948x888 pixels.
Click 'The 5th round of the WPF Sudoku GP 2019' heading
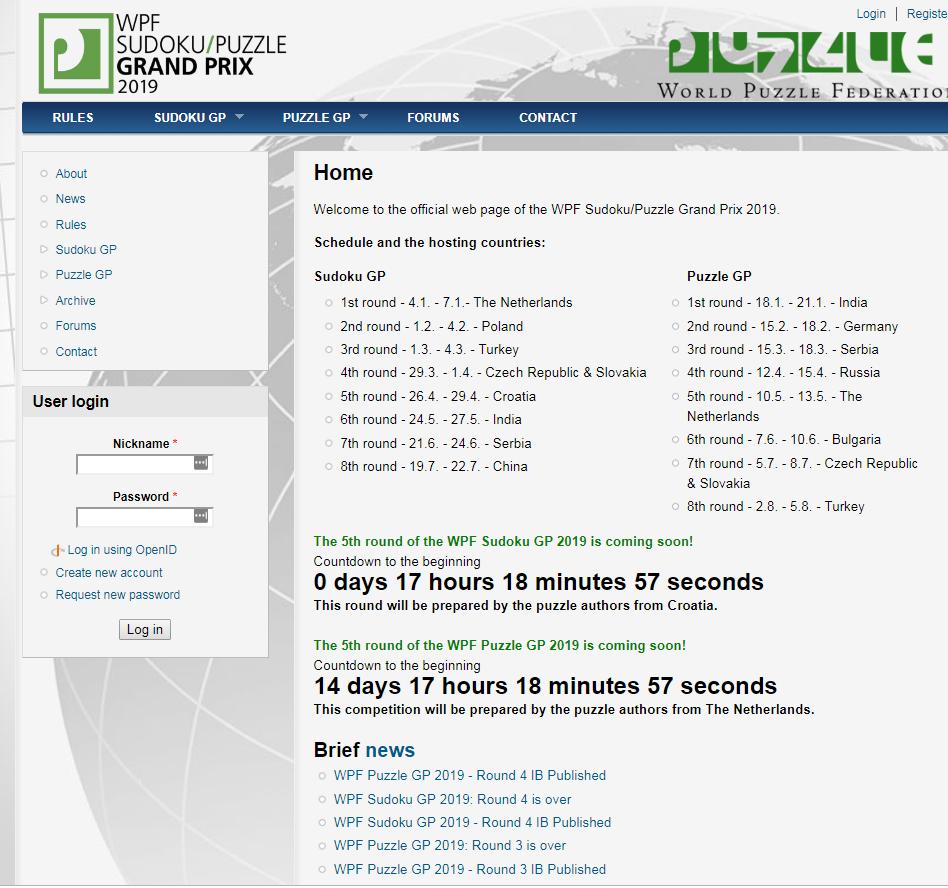pos(503,541)
